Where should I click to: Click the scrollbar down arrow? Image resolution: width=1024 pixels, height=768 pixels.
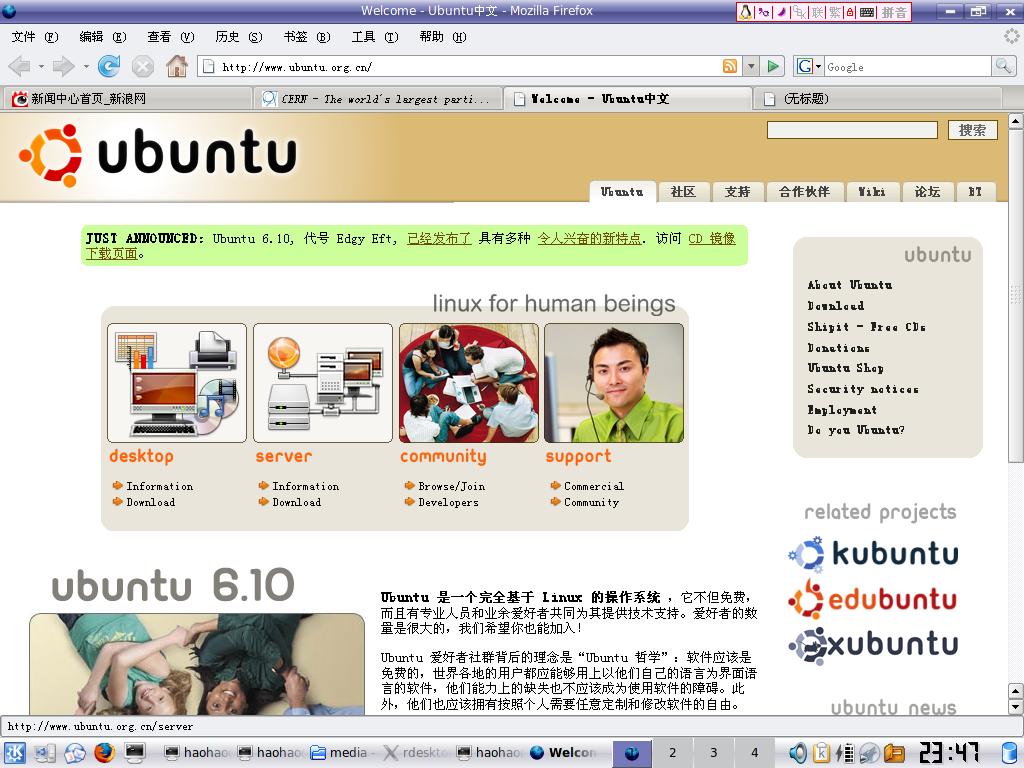point(1016,706)
